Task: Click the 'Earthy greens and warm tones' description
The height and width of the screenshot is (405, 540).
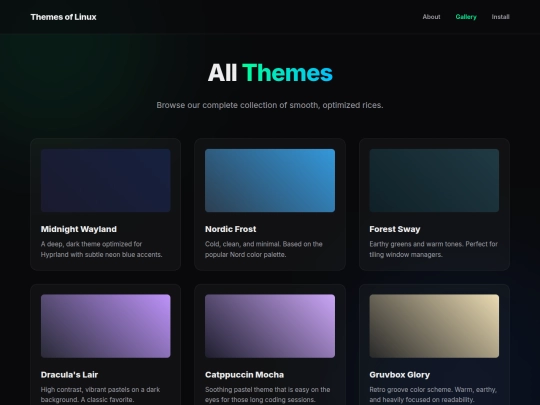Action: click(x=434, y=249)
